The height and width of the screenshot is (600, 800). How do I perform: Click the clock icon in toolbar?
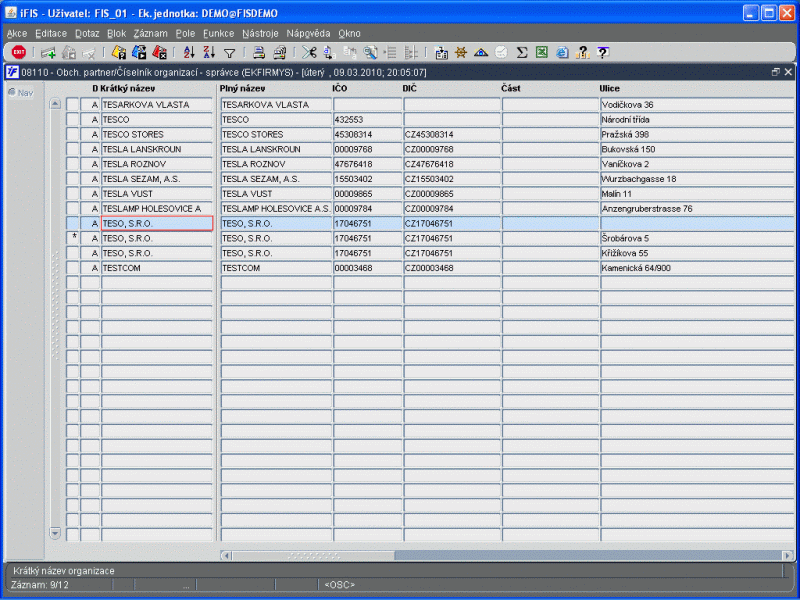tap(502, 52)
